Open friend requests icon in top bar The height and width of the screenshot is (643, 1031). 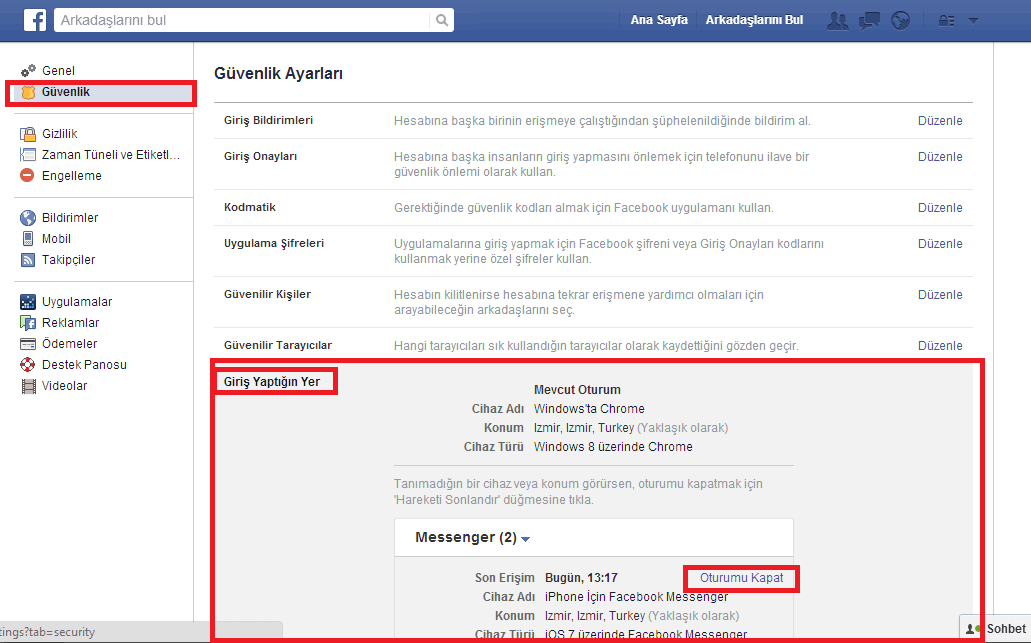click(837, 20)
